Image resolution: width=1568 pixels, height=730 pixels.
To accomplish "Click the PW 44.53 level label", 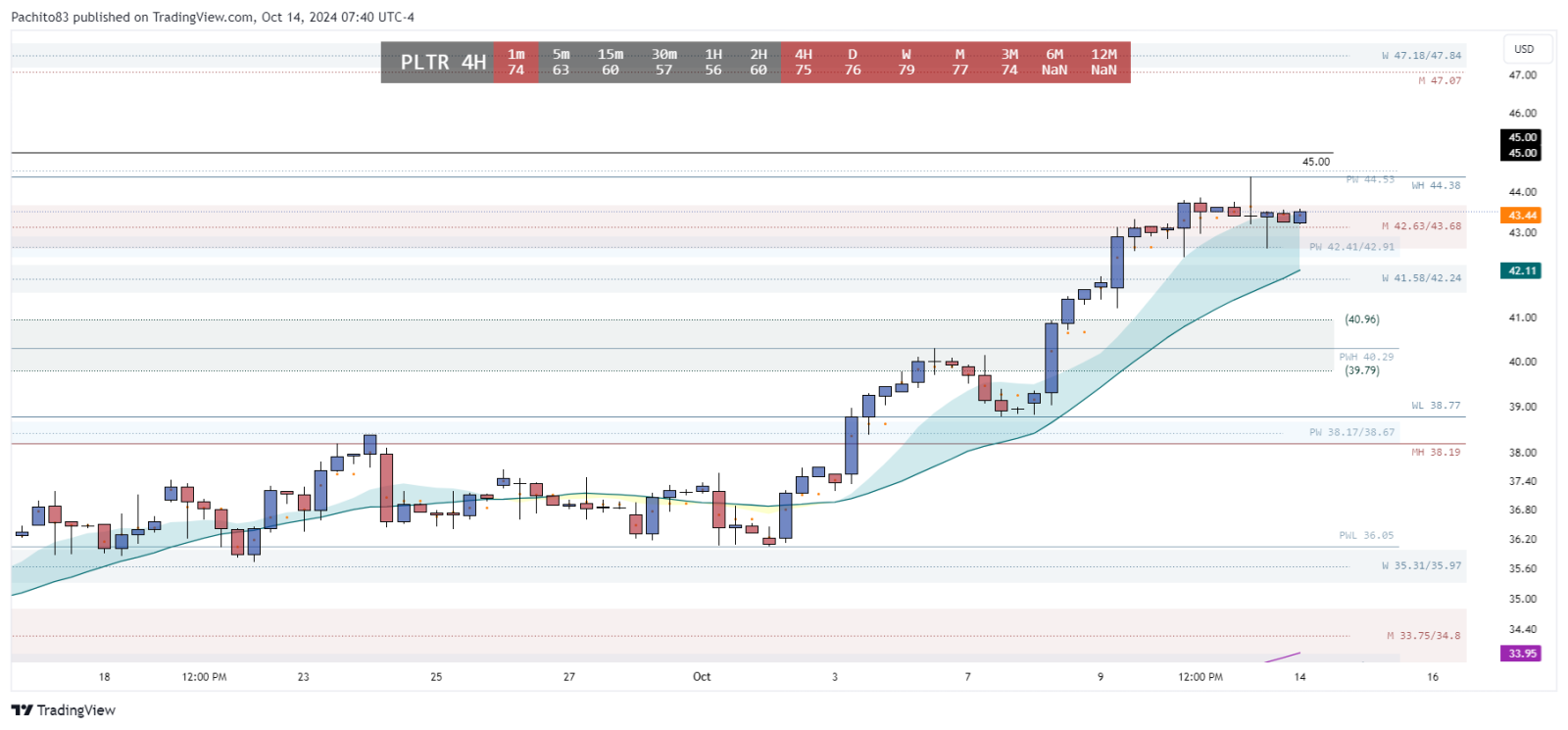I will tap(1370, 179).
